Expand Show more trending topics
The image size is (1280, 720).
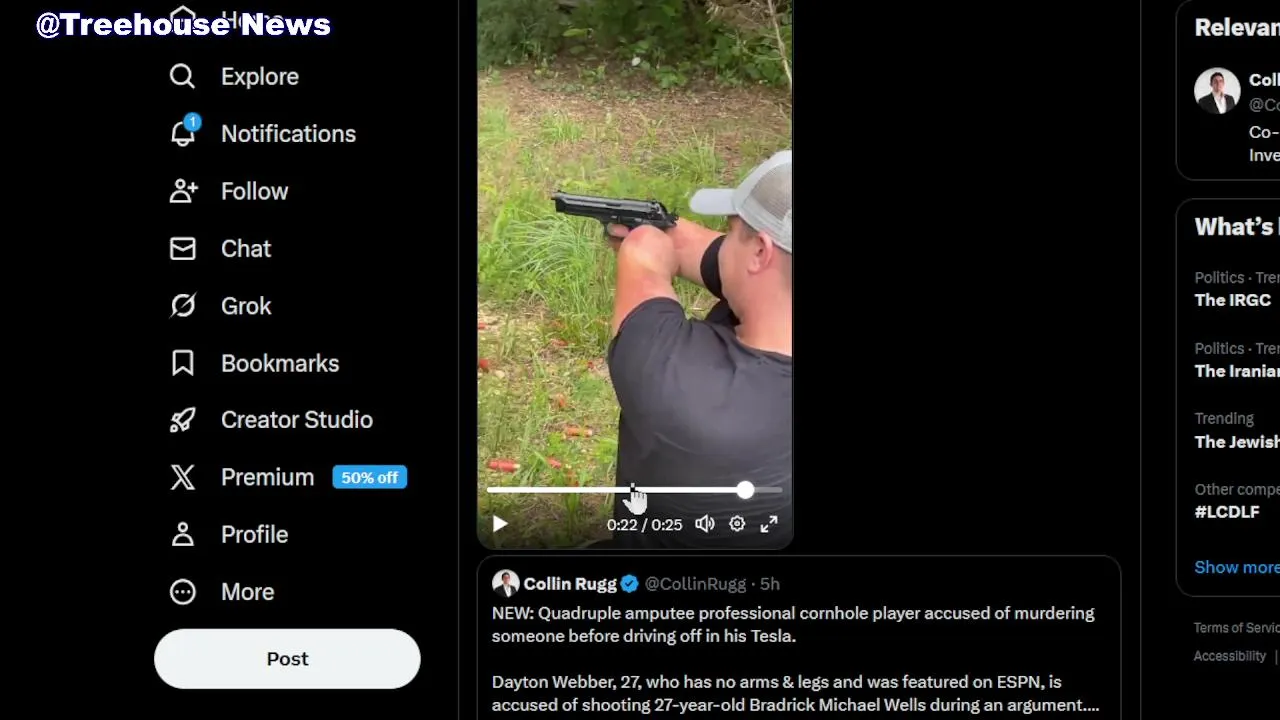click(1236, 567)
